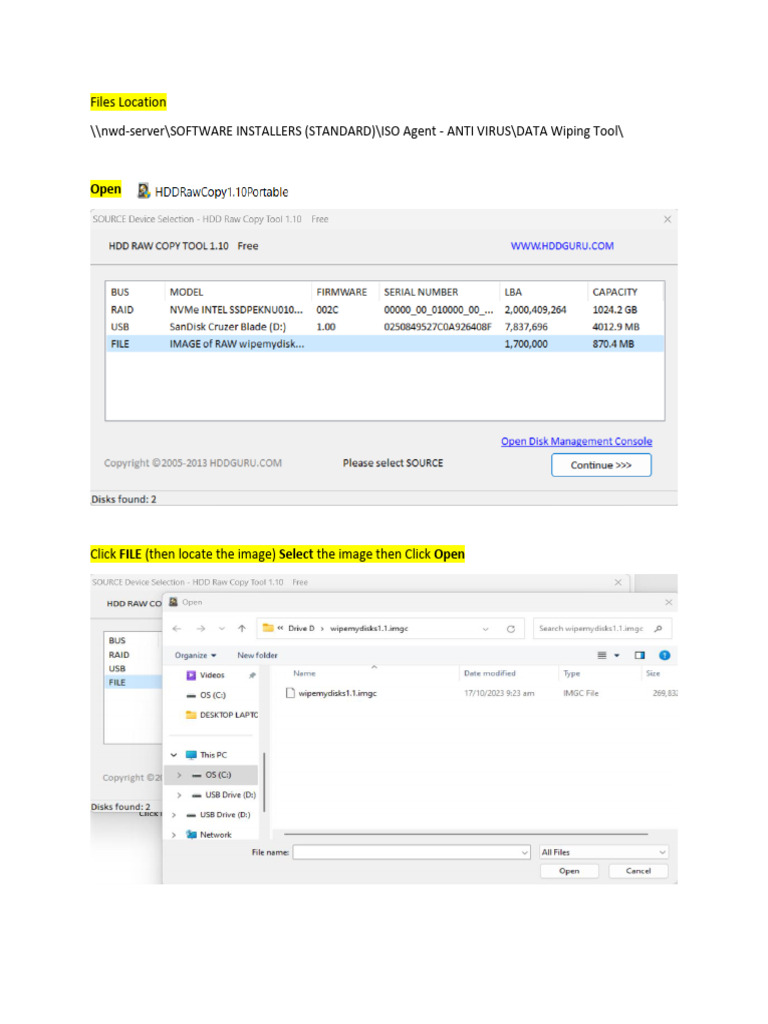
Task: Click the This PC monitor icon
Action: pyautogui.click(x=191, y=755)
